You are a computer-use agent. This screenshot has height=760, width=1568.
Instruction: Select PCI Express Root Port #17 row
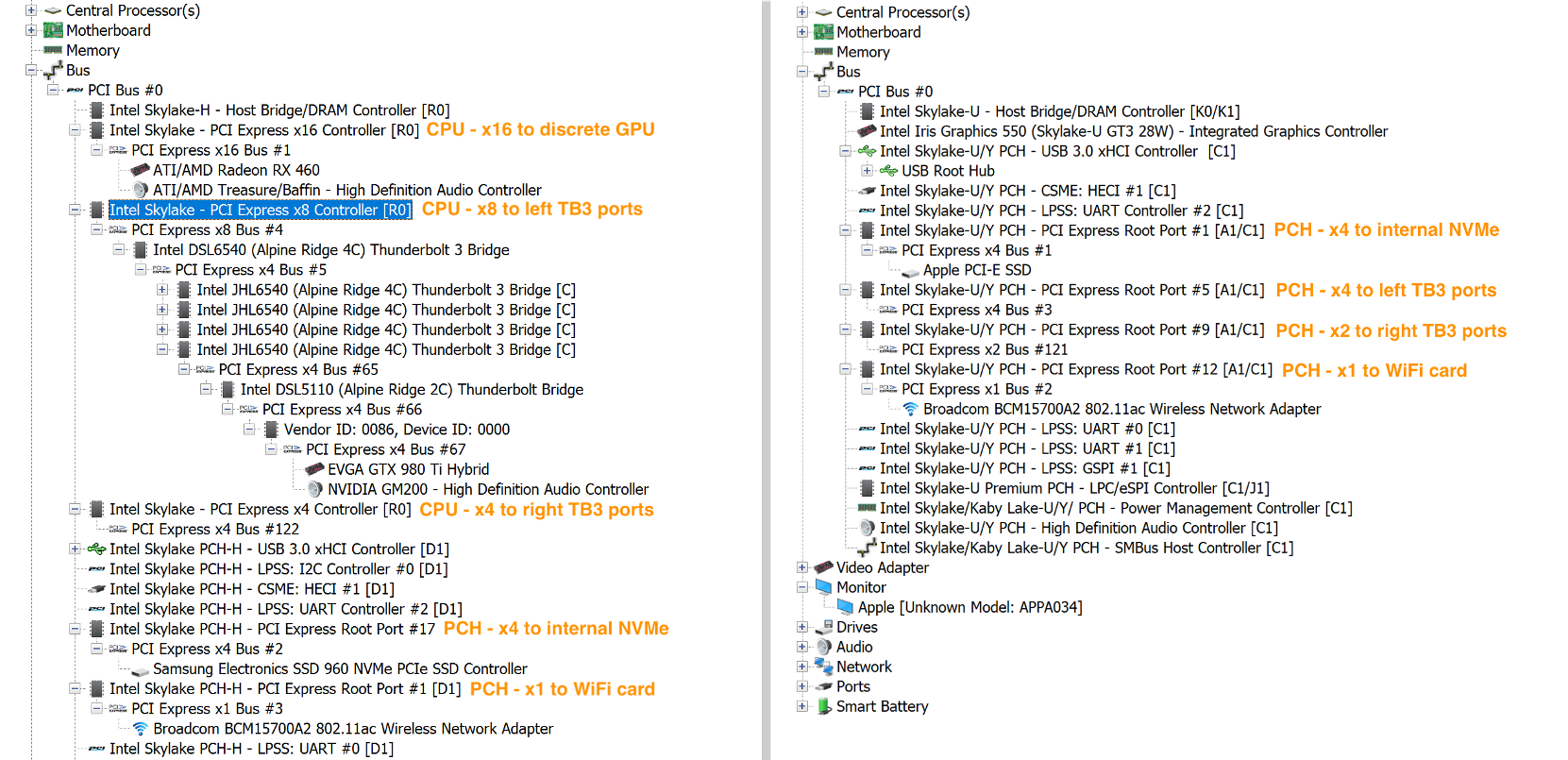273,629
